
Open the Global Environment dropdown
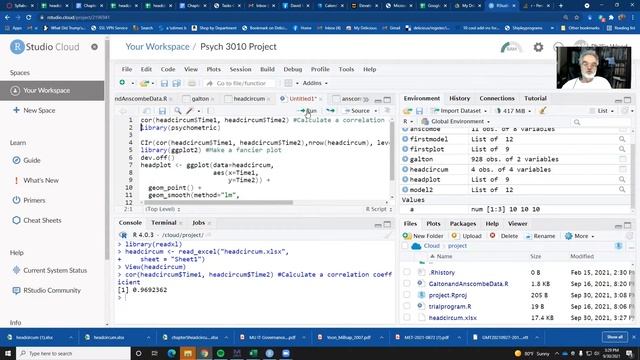point(456,122)
